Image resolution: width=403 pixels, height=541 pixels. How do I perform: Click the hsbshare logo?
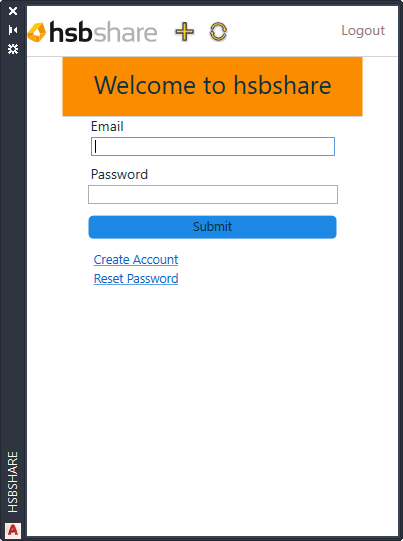pyautogui.click(x=92, y=32)
